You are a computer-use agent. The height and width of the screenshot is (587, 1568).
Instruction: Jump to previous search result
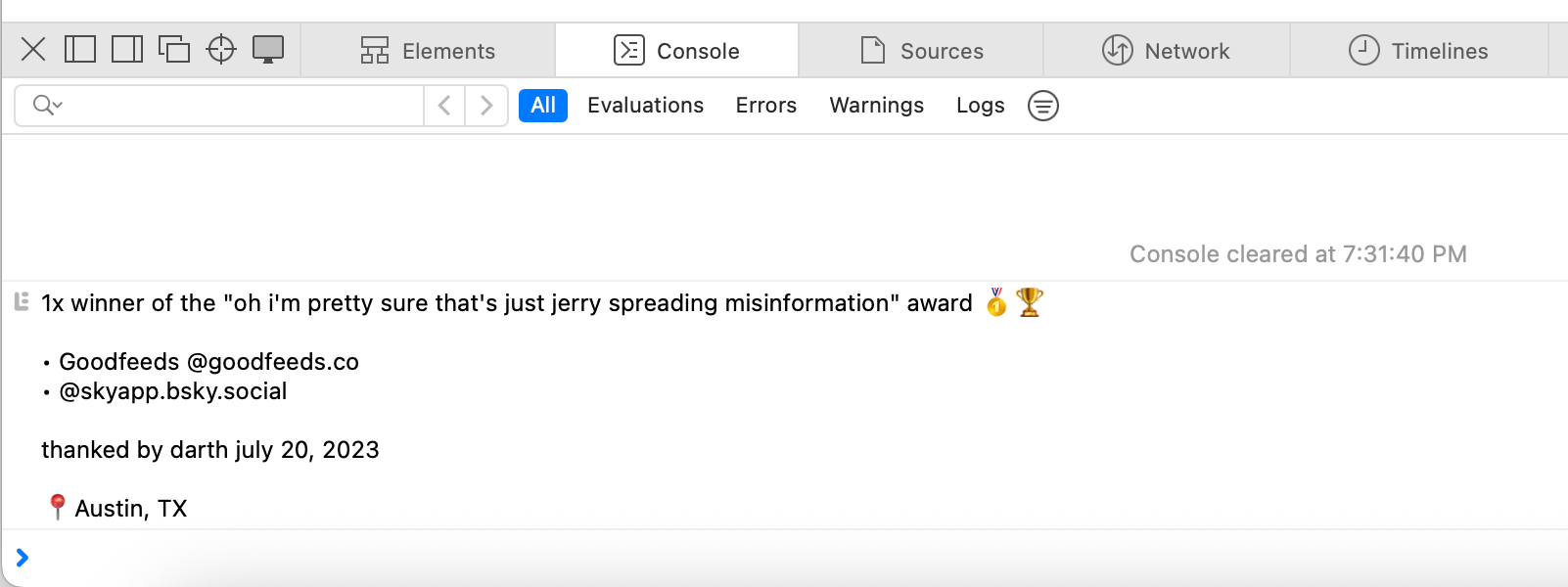[x=444, y=106]
